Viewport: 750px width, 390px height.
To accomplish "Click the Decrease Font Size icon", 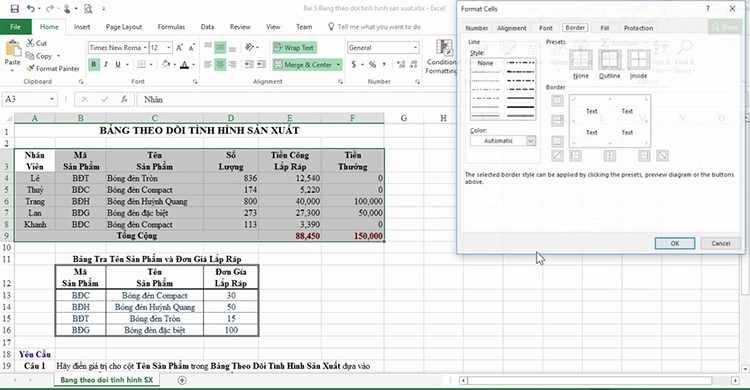I will [191, 47].
